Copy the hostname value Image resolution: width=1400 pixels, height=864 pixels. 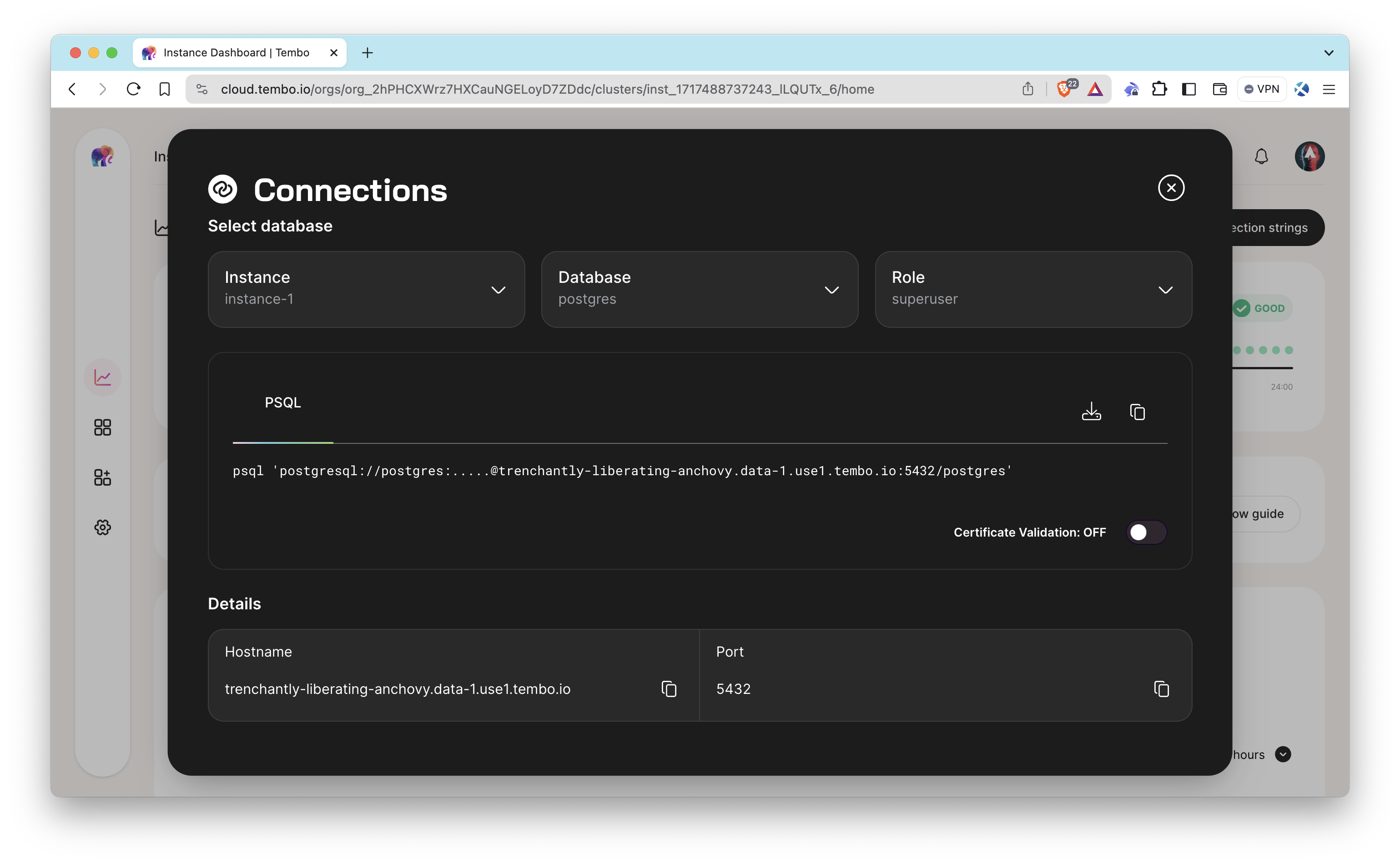point(669,688)
